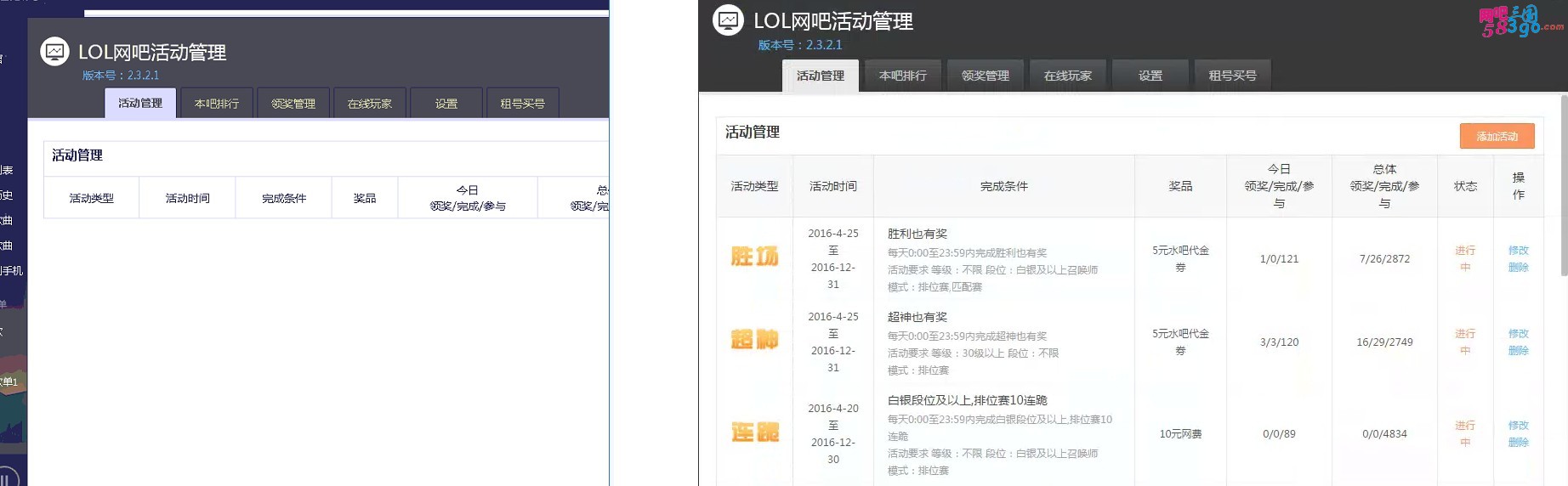Click 进行中 status in 胜利也有奖 row
Viewport: 1568px width, 486px height.
coord(1465,258)
